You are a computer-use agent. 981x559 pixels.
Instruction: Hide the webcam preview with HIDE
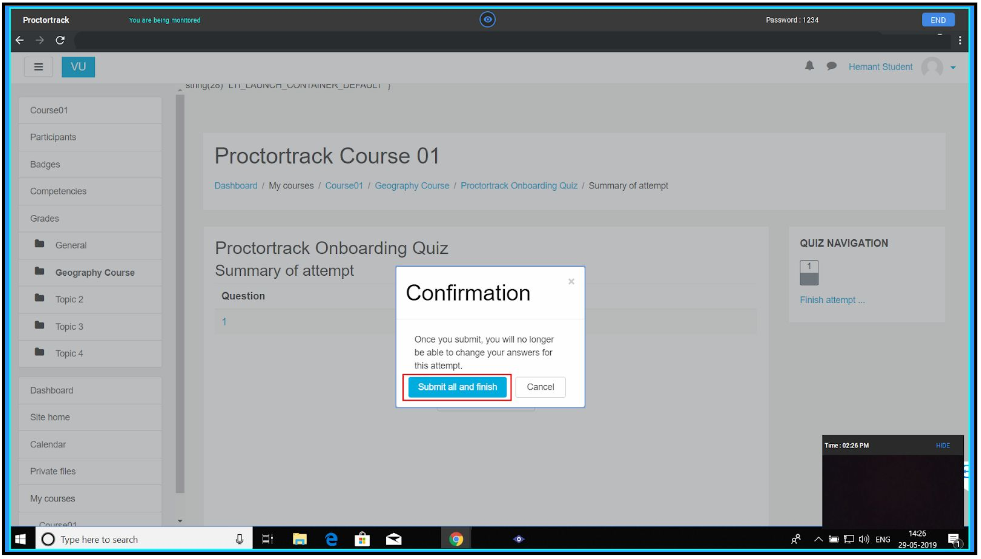pyautogui.click(x=943, y=446)
